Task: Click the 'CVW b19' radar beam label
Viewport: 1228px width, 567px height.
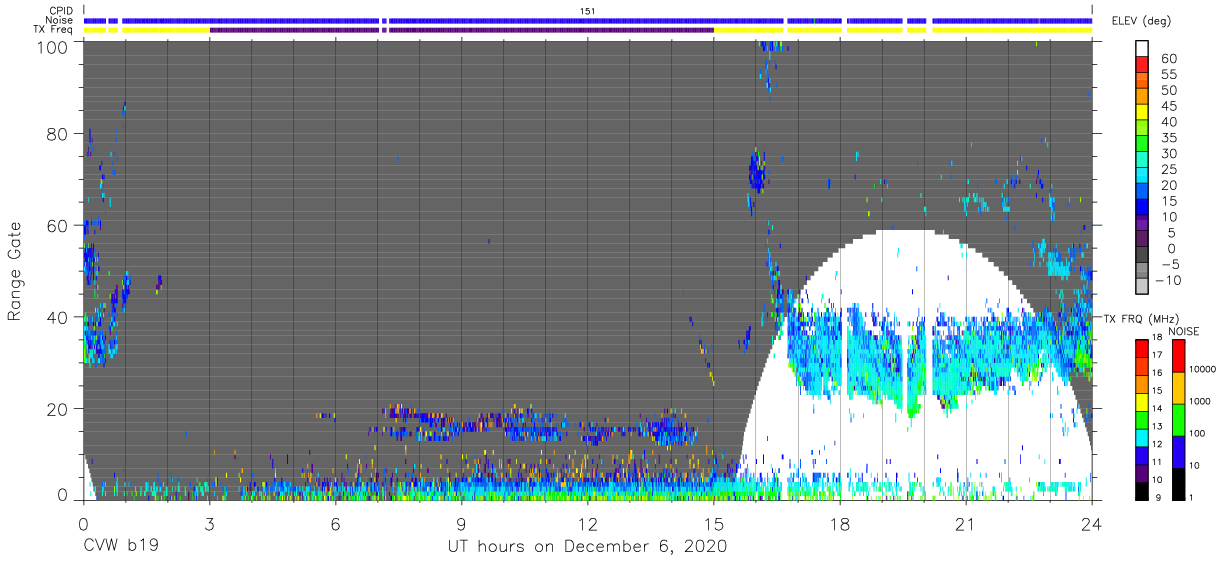Action: point(120,547)
